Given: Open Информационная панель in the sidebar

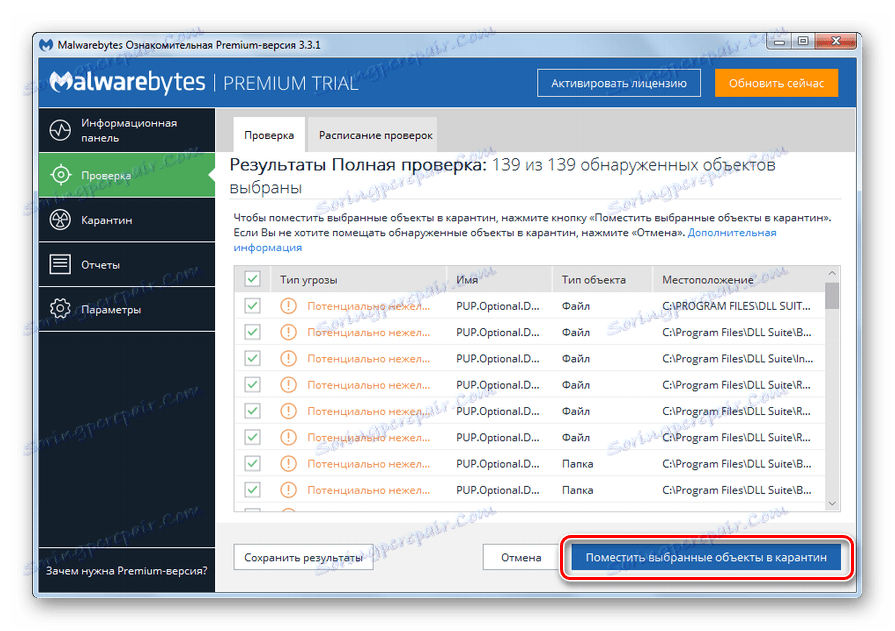Looking at the screenshot, I should pyautogui.click(x=127, y=130).
